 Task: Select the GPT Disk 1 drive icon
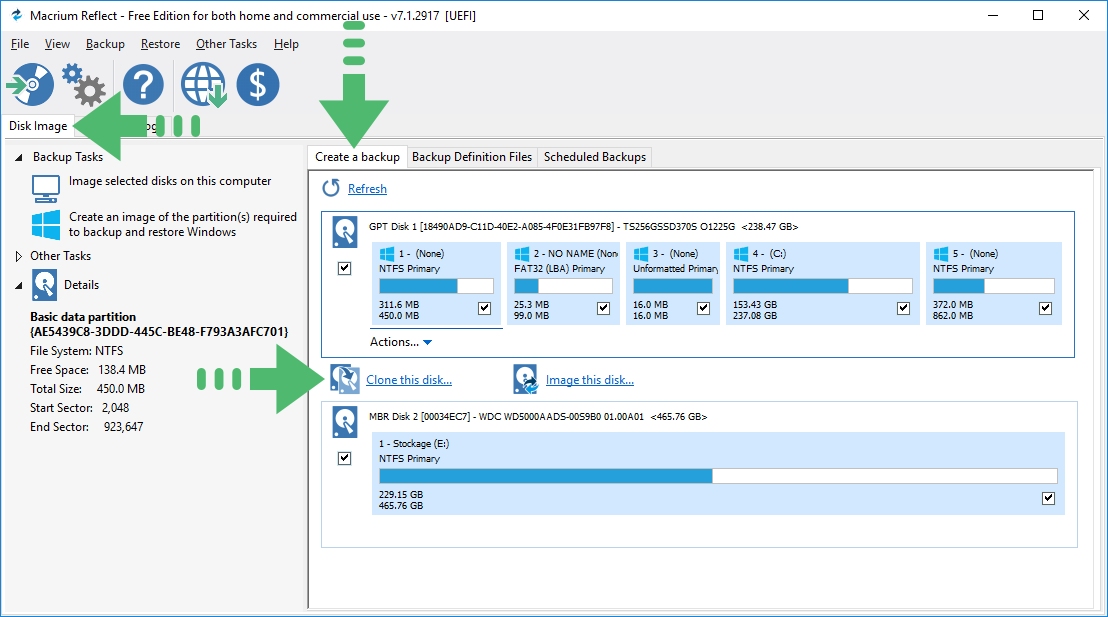point(345,233)
